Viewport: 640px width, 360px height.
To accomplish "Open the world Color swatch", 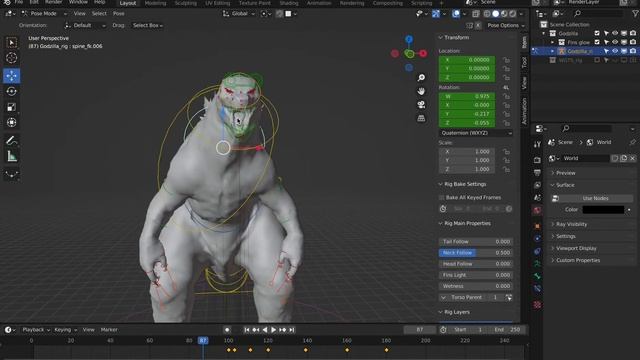I will [x=603, y=210].
